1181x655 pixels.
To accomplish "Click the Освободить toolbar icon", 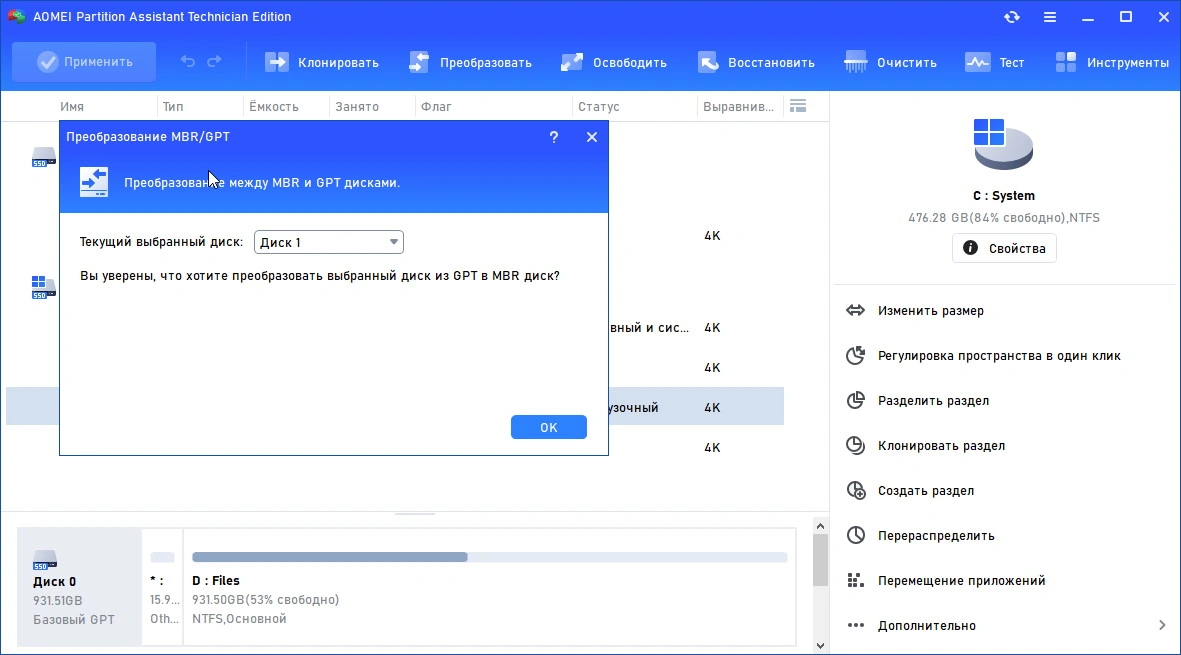I will coord(572,62).
